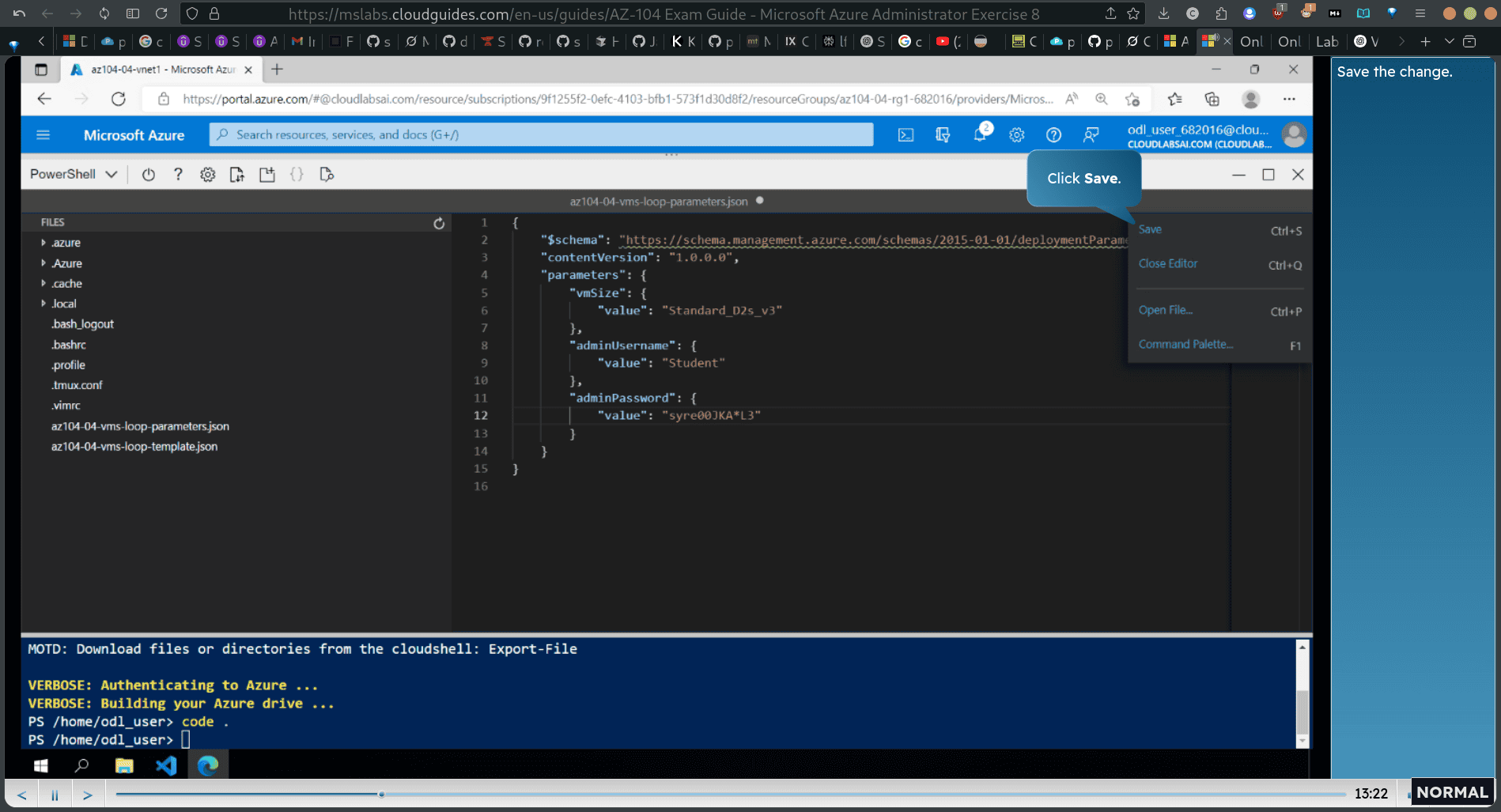Viewport: 1501px width, 812px height.
Task: Go back in the Edge browser
Action: [x=44, y=99]
